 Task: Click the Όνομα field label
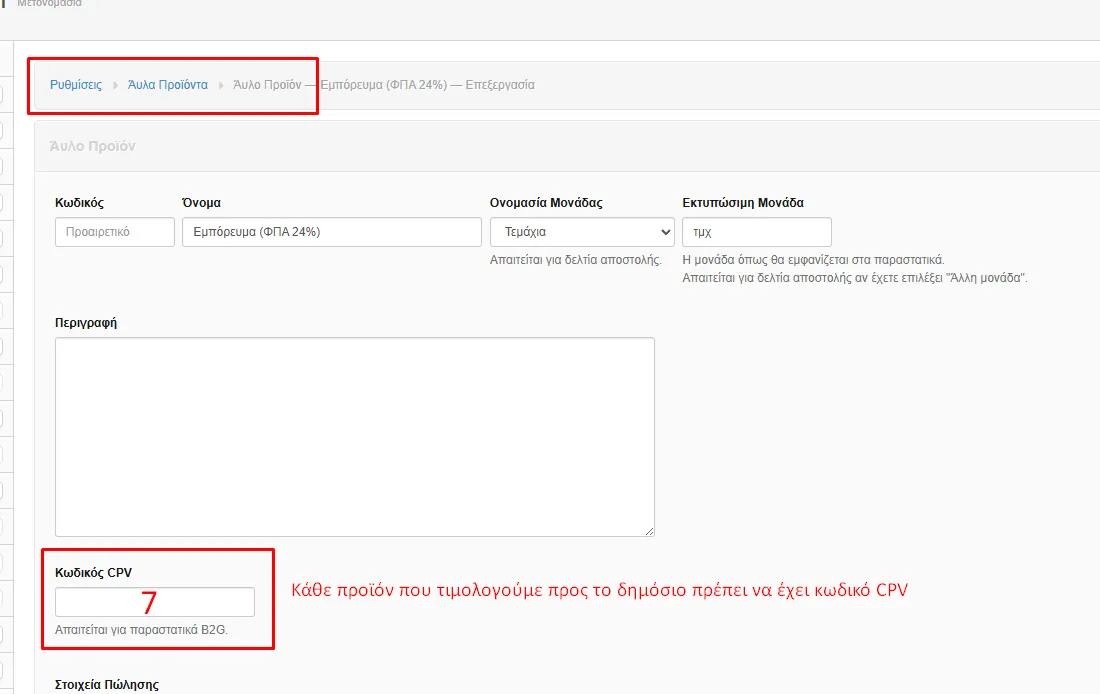pyautogui.click(x=201, y=202)
